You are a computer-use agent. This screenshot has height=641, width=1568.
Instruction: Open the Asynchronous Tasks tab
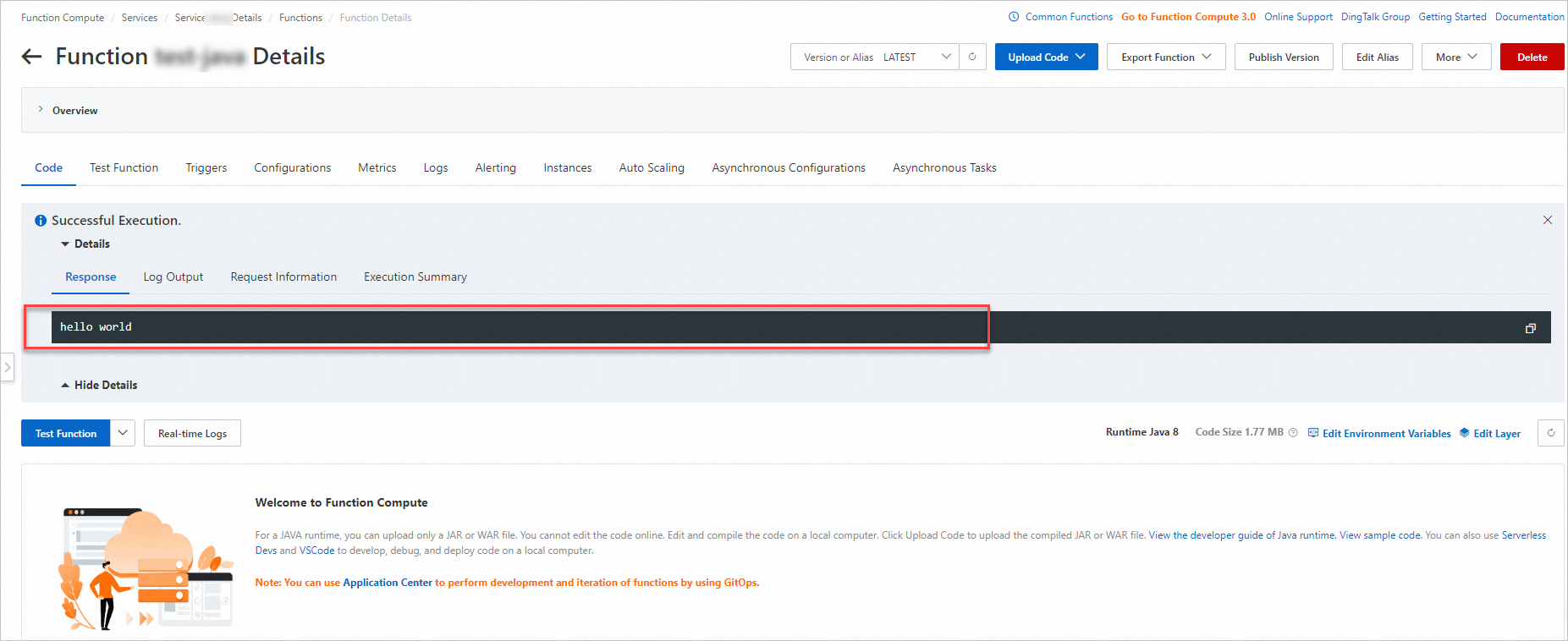(x=944, y=167)
